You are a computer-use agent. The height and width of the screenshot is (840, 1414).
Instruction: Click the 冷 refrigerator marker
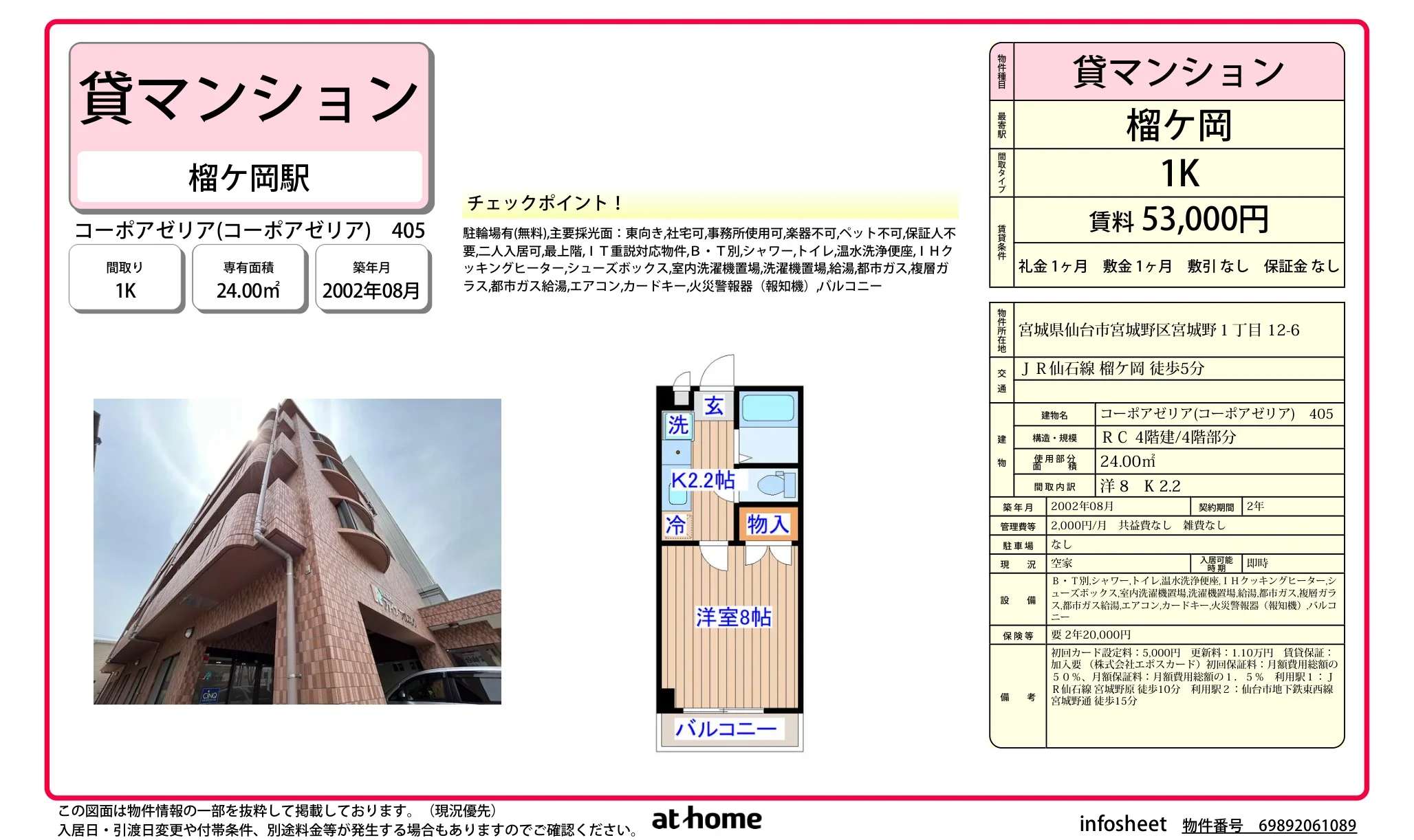(x=676, y=525)
